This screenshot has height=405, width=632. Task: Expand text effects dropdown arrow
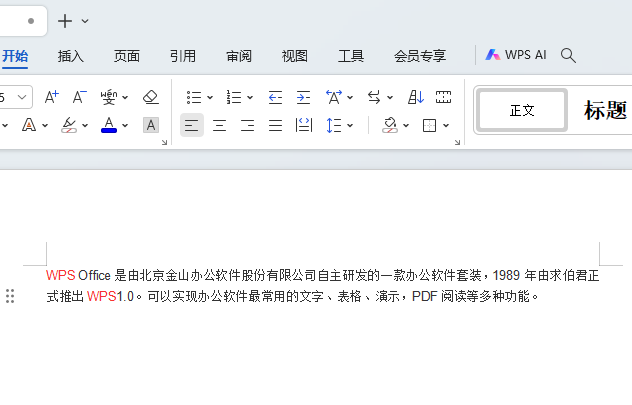pos(45,126)
